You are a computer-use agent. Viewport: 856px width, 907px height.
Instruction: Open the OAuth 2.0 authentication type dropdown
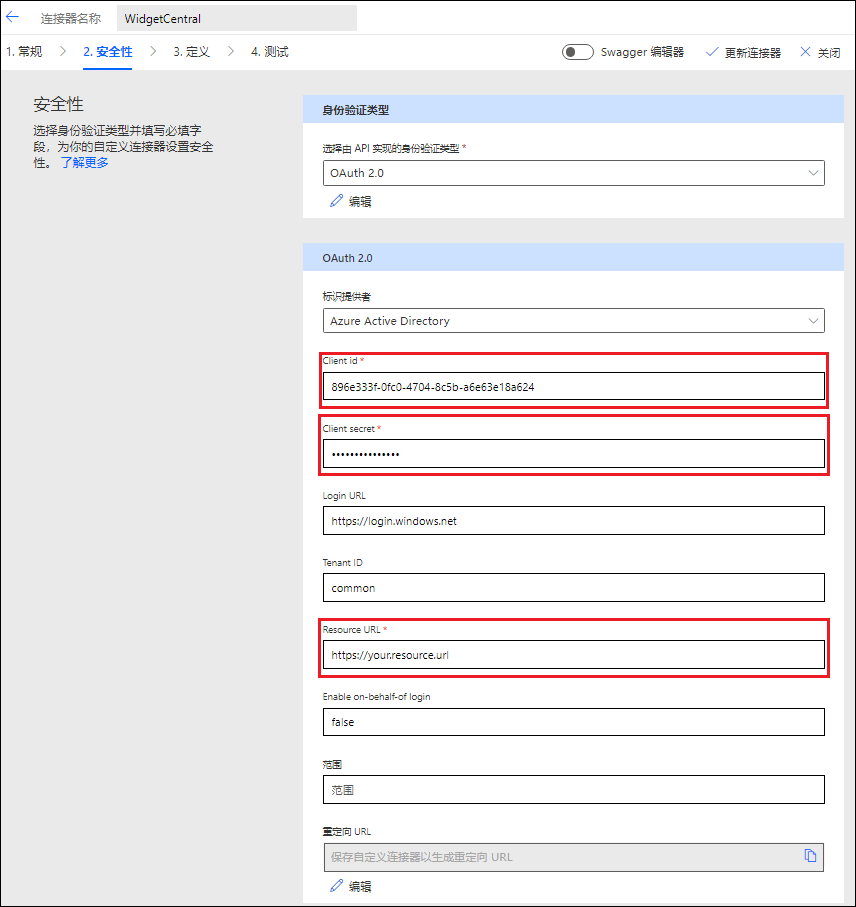tap(573, 173)
